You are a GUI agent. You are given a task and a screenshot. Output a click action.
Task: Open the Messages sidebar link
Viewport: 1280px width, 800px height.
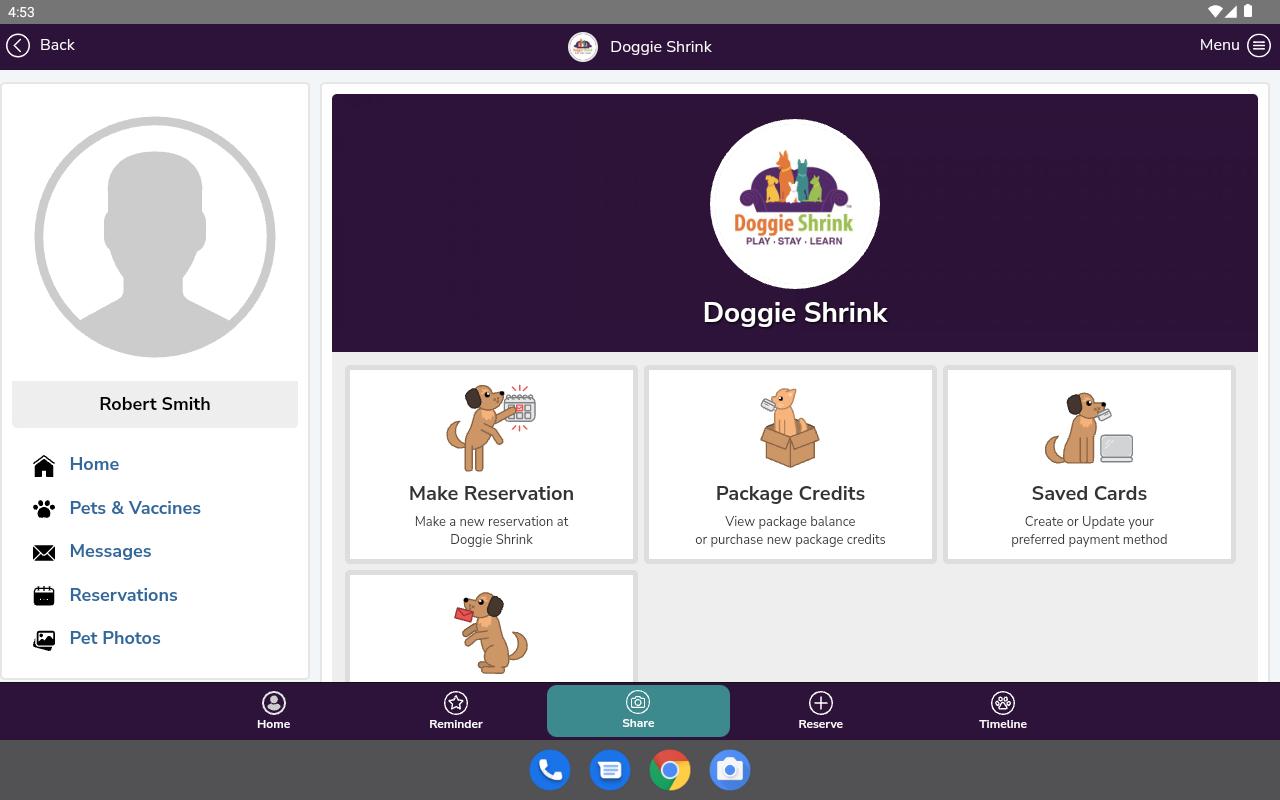pyautogui.click(x=110, y=551)
